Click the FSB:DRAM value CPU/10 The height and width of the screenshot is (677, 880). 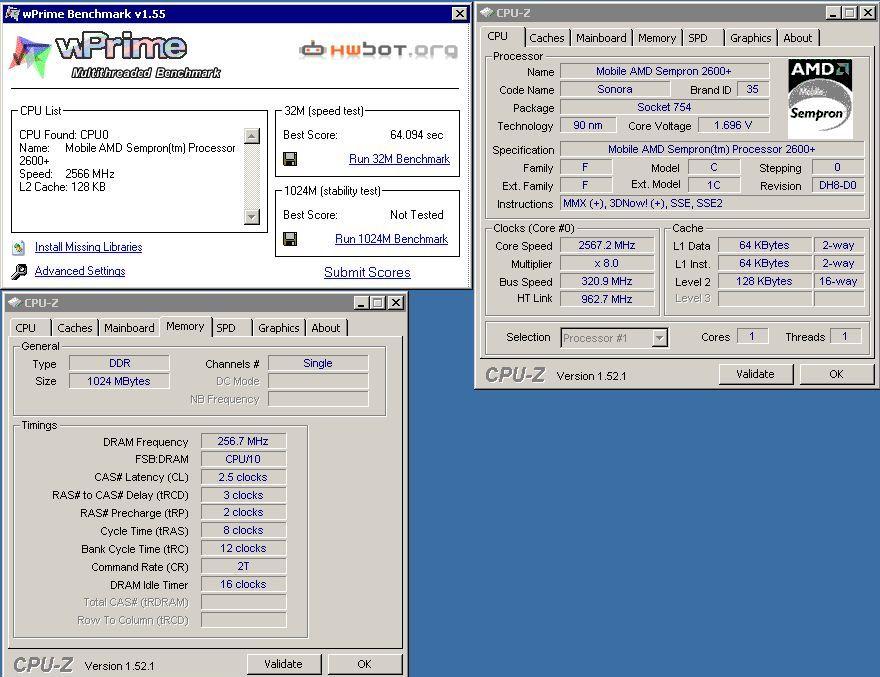coord(243,459)
